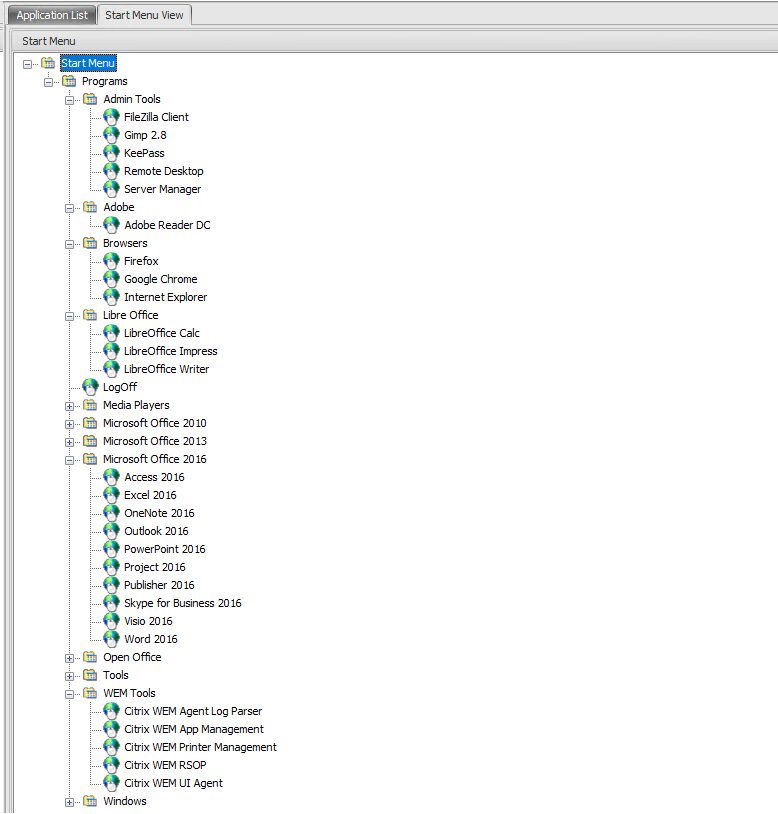This screenshot has height=814, width=778.
Task: Click the Citrix WEM App Management icon
Action: point(111,729)
